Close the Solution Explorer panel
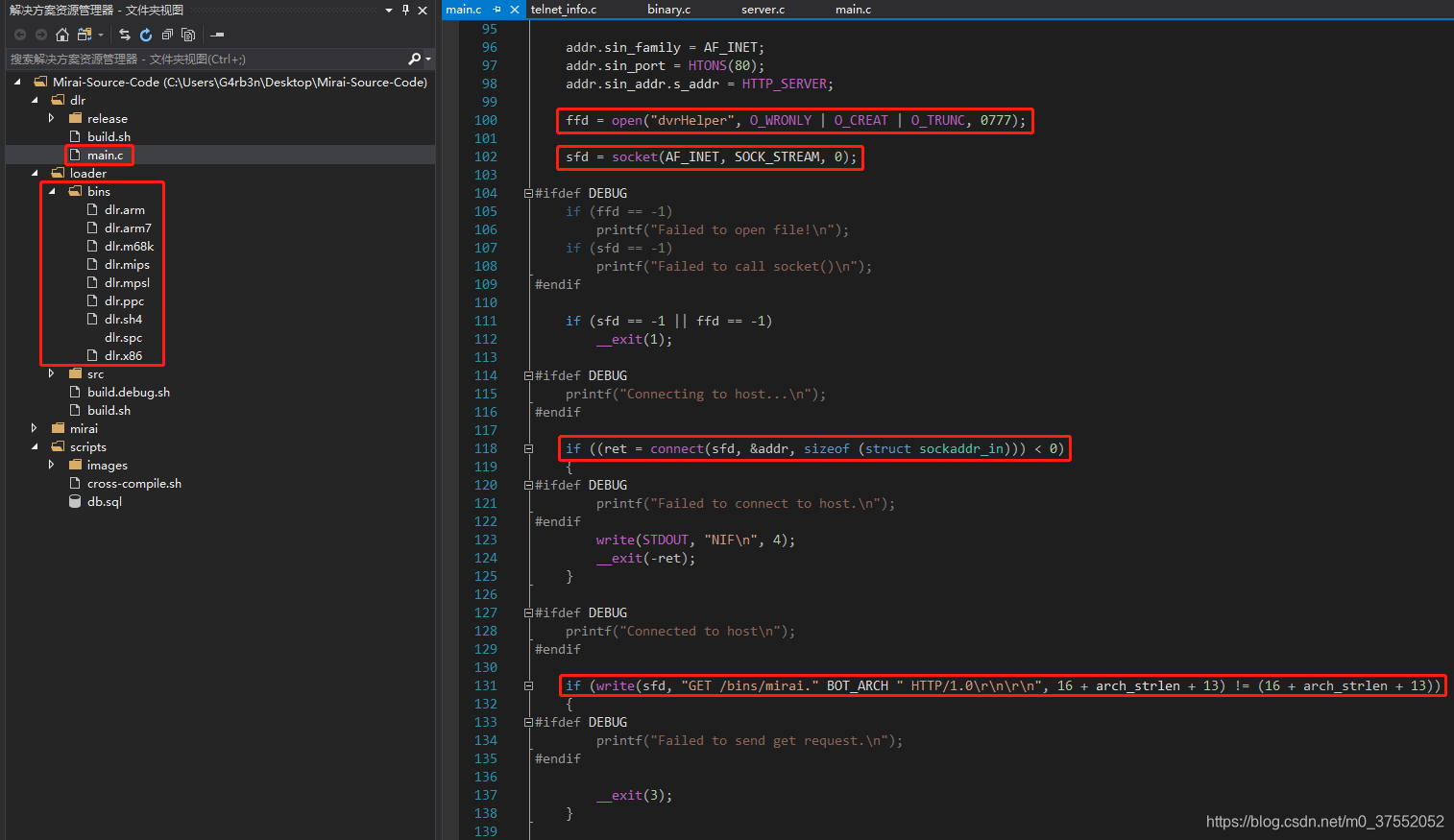This screenshot has width=1454, height=840. (423, 11)
